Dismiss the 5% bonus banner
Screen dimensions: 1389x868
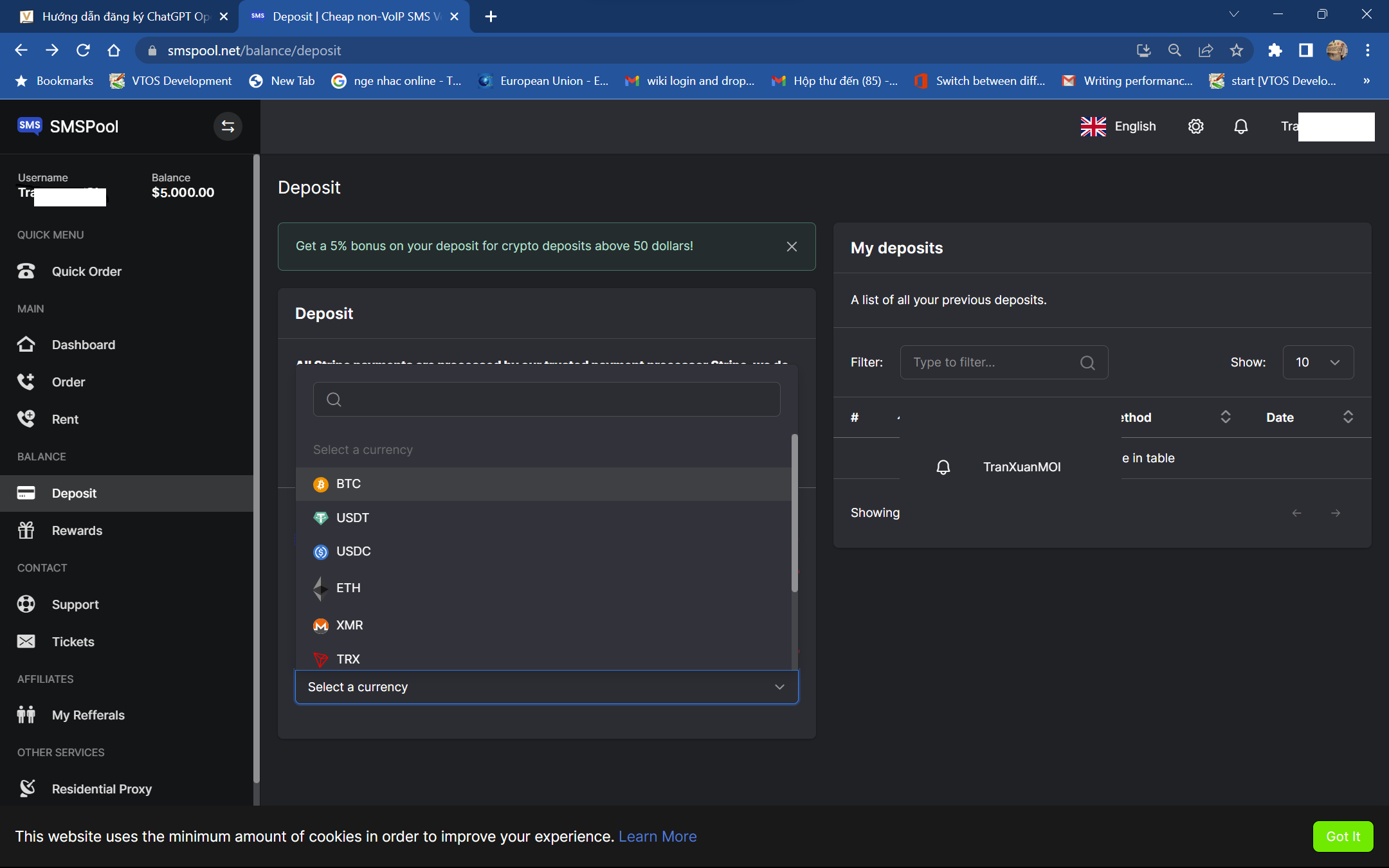[792, 246]
